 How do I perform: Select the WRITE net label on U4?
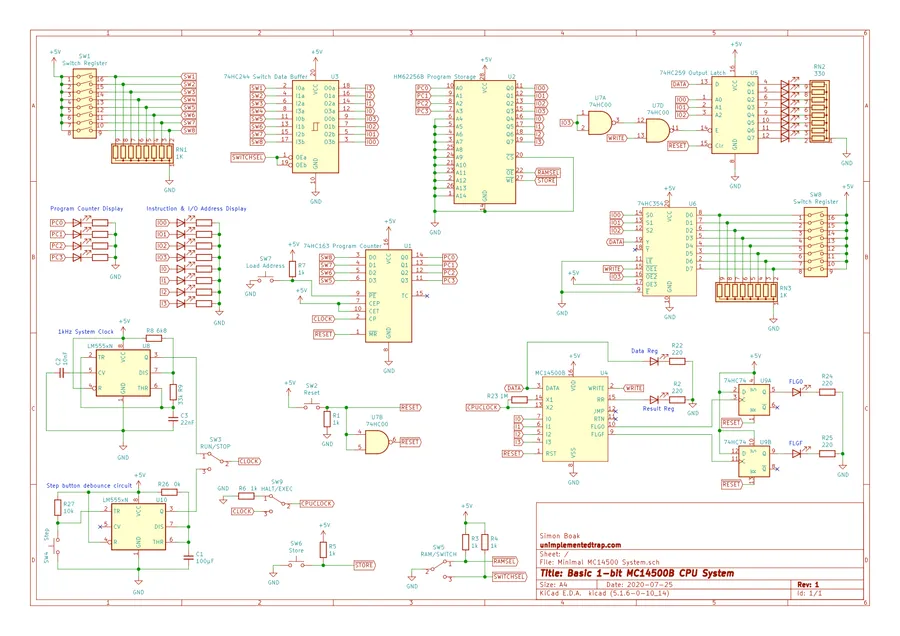click(x=632, y=387)
